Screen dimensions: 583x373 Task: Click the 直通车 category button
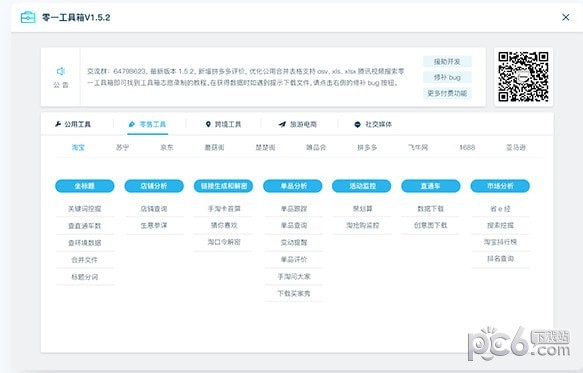tap(431, 186)
